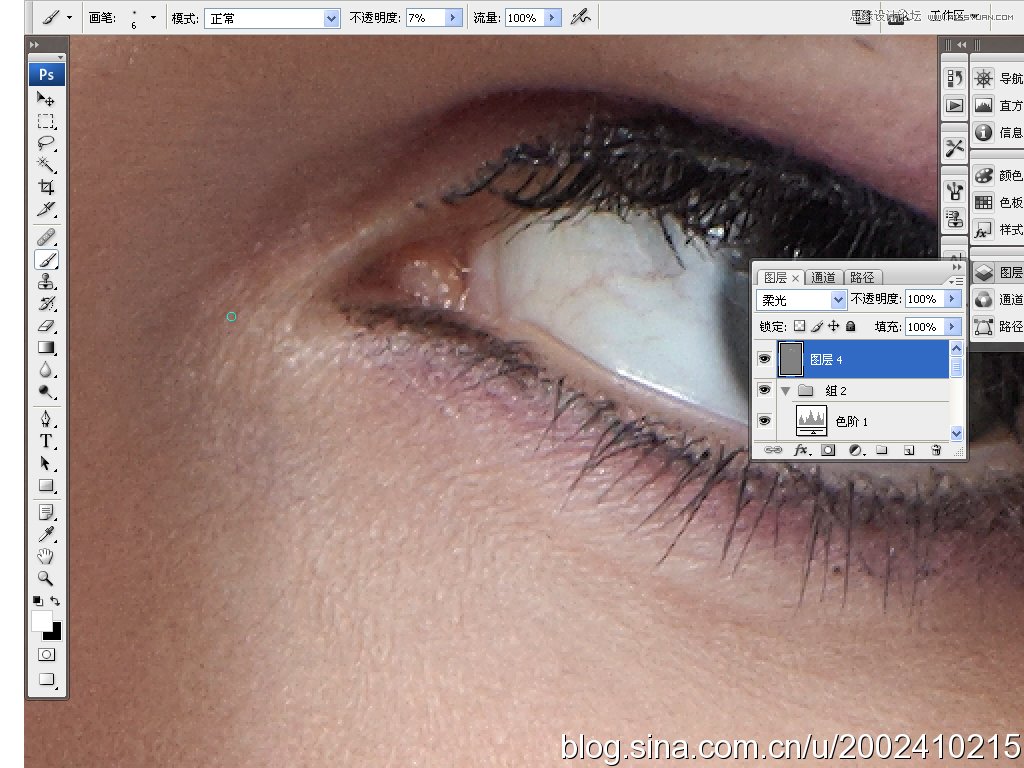Viewport: 1024px width, 768px height.
Task: Select the Clone Stamp tool
Action: pos(46,281)
